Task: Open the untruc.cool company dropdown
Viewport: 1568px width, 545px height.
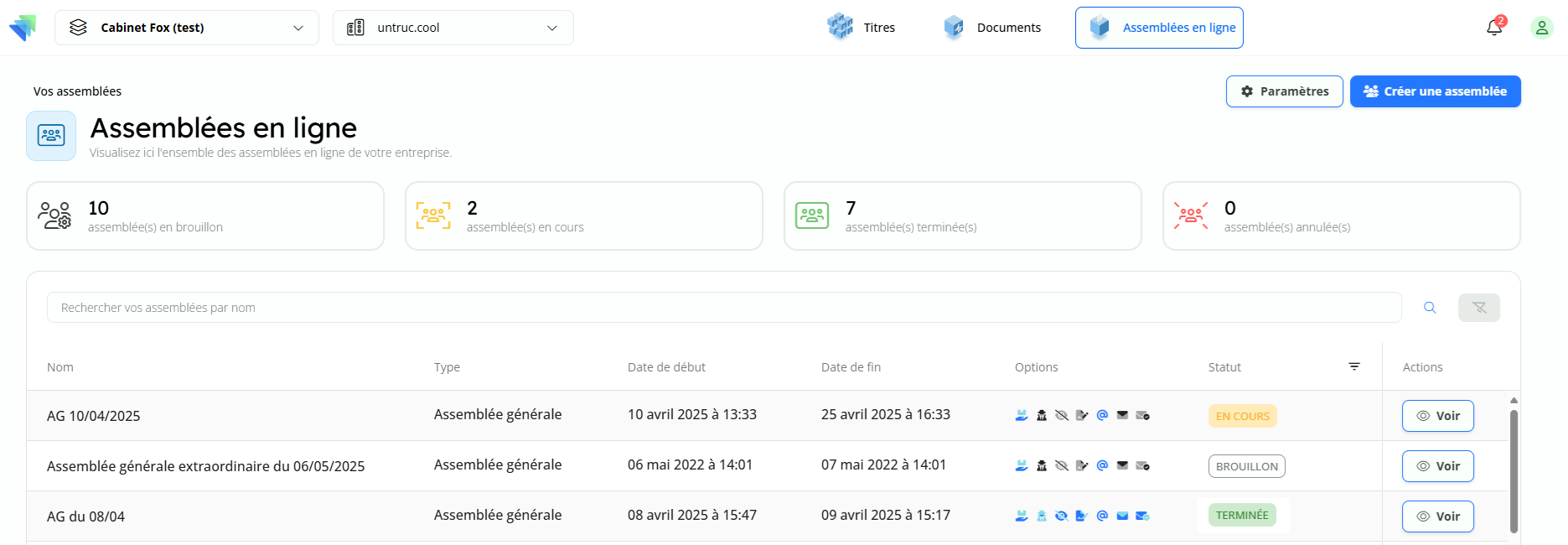Action: [x=453, y=28]
